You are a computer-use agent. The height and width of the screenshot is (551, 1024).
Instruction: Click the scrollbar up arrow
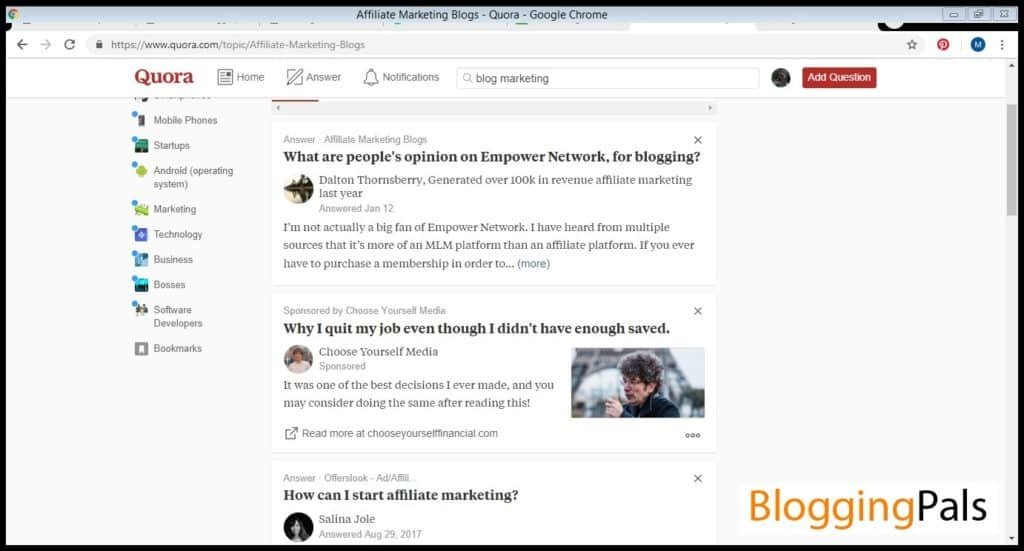(1012, 66)
